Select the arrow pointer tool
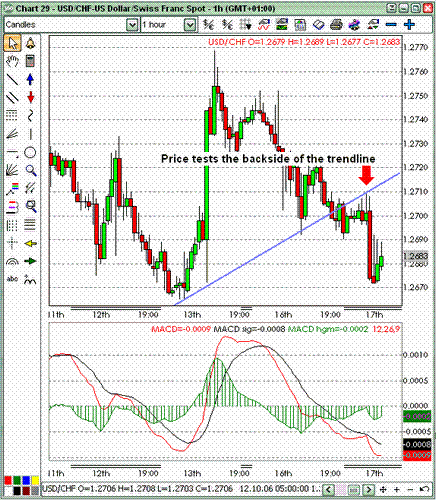Image resolution: width=436 pixels, height=500 pixels. pos(12,43)
